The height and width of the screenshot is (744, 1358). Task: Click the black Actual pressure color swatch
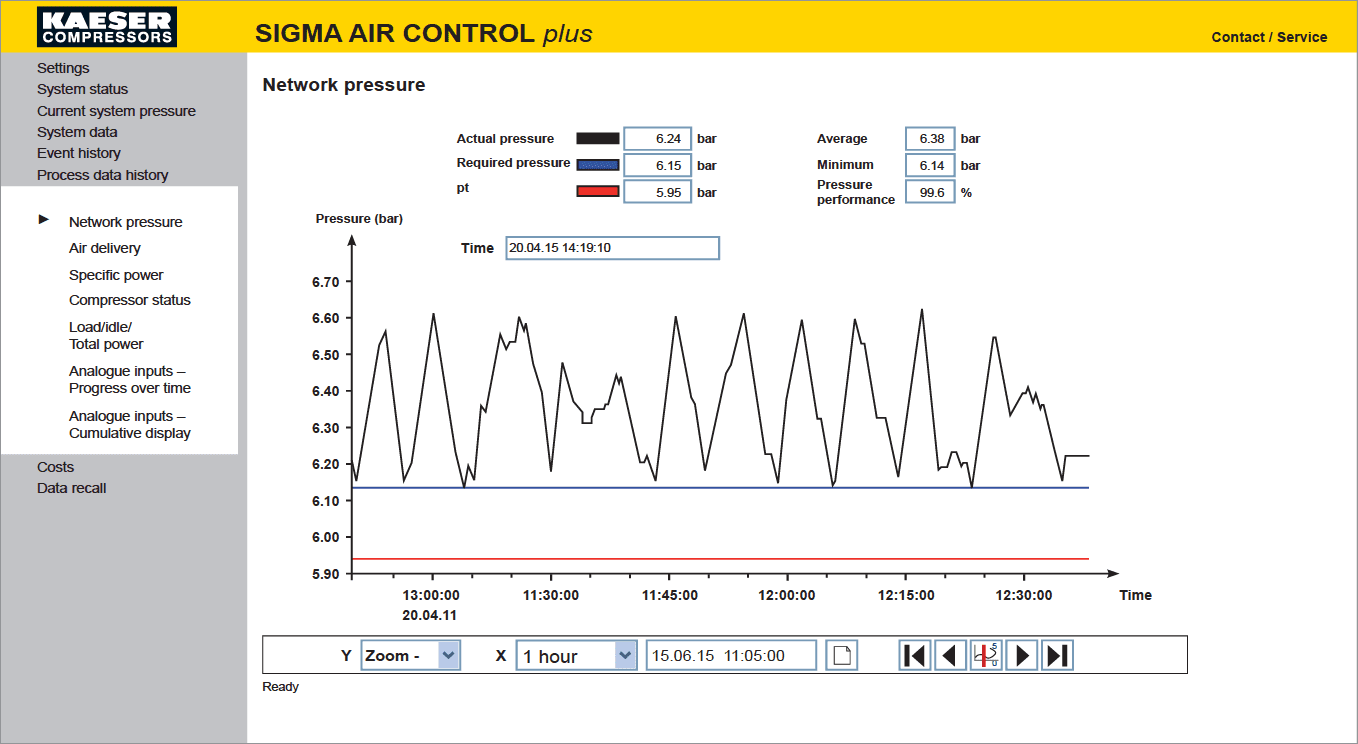click(598, 139)
